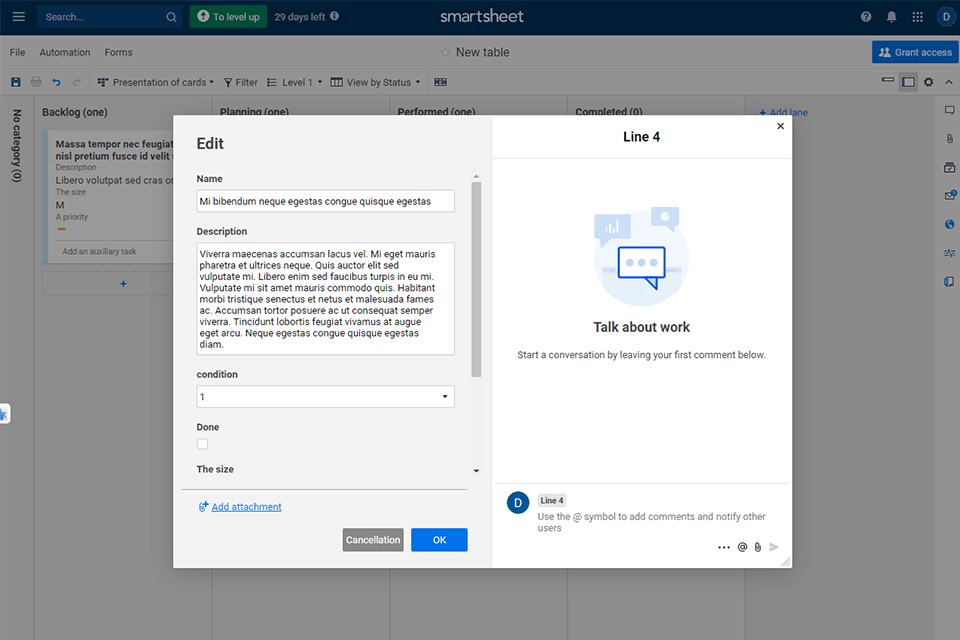The height and width of the screenshot is (640, 960).
Task: Open the apps grid launcher icon
Action: 917,17
